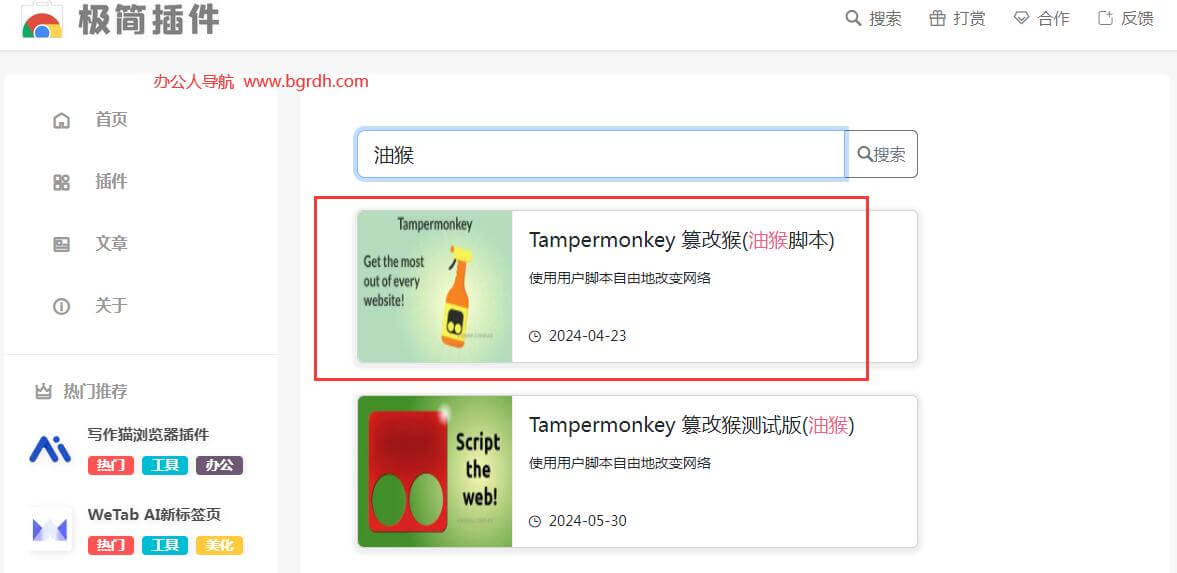The width and height of the screenshot is (1177, 573).
Task: Open 反馈 in top navigation
Action: point(1125,18)
